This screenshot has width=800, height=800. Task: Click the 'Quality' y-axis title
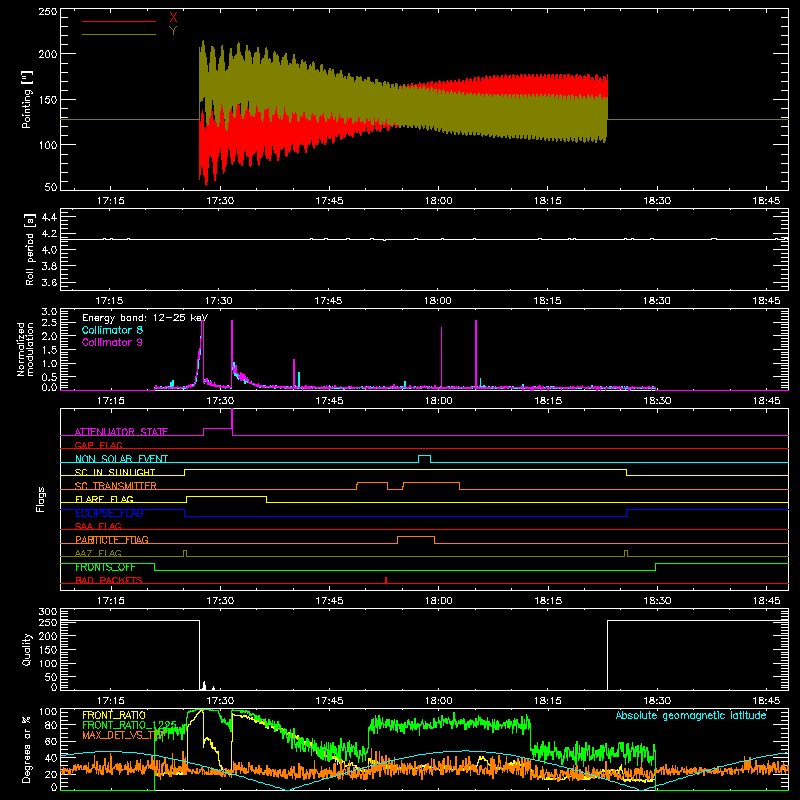pos(27,649)
